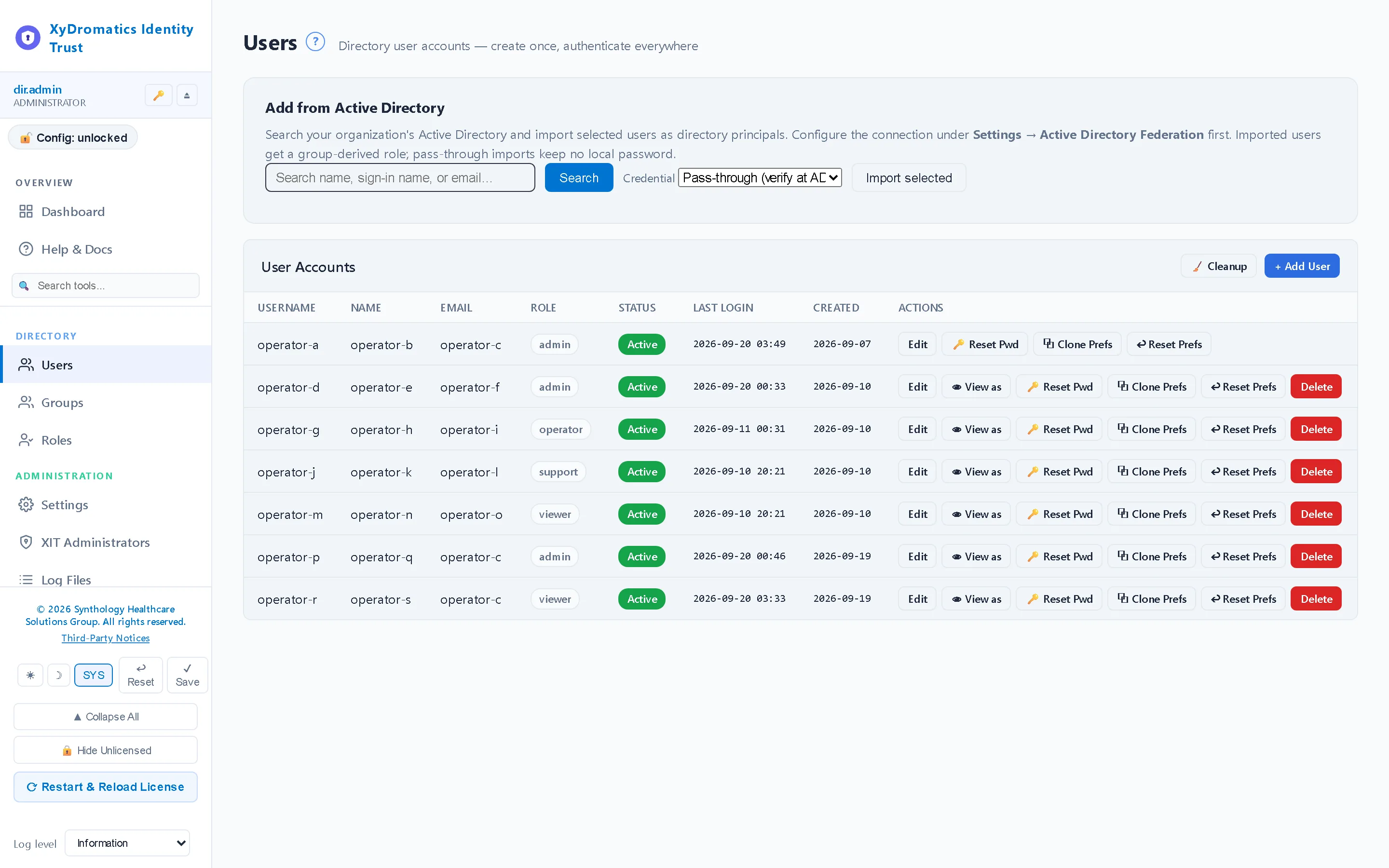Open the Users page in sidebar
This screenshot has height=868, width=1389.
[107, 365]
